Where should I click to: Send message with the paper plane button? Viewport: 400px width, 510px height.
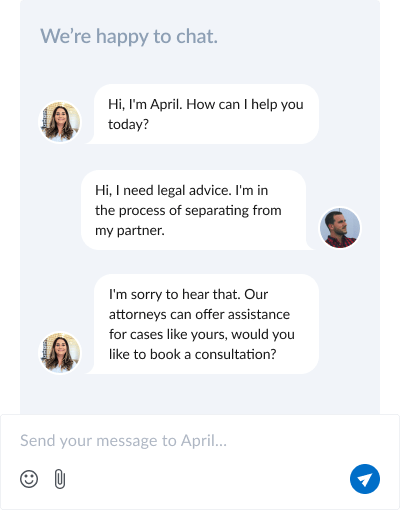coord(365,479)
